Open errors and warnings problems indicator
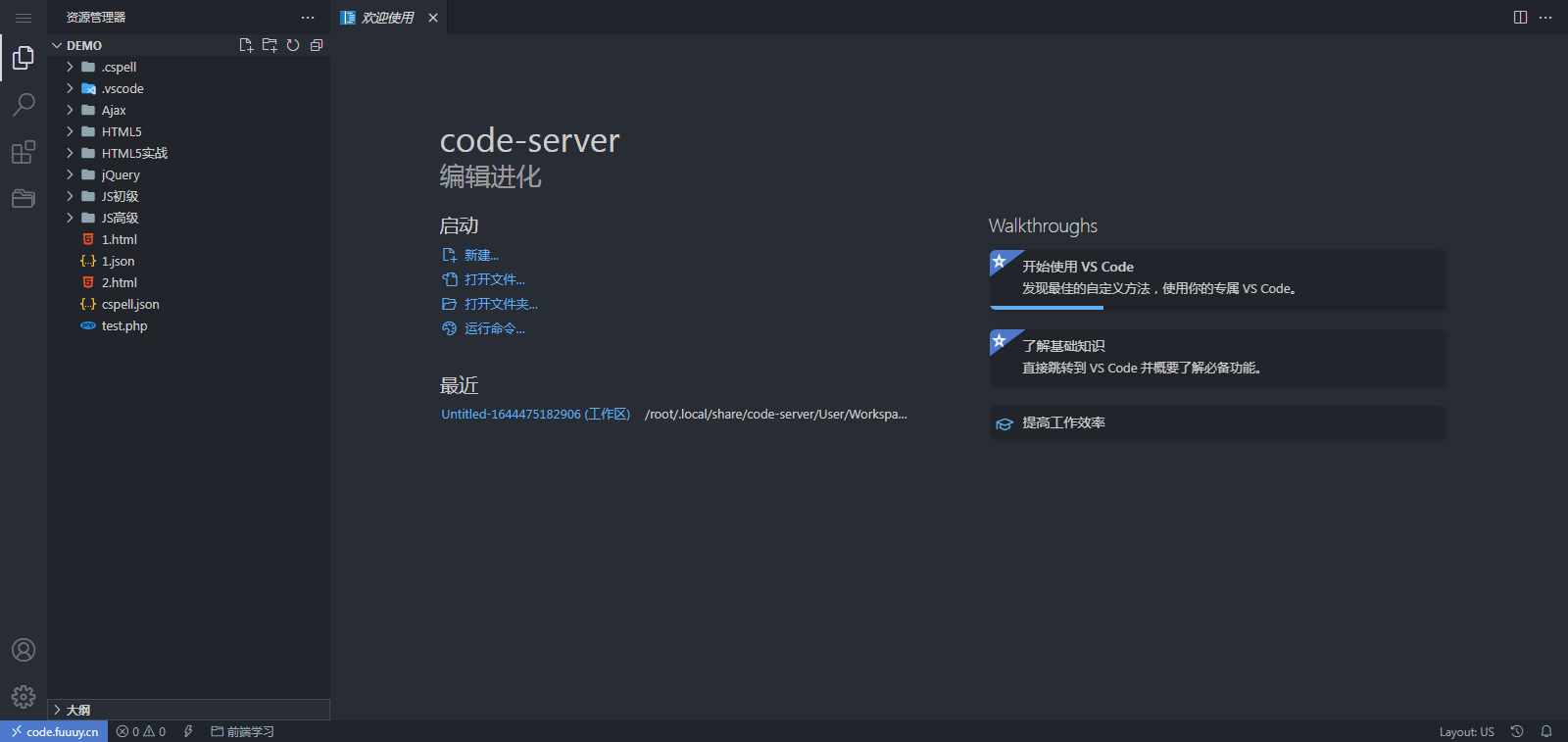This screenshot has height=742, width=1568. pos(141,731)
